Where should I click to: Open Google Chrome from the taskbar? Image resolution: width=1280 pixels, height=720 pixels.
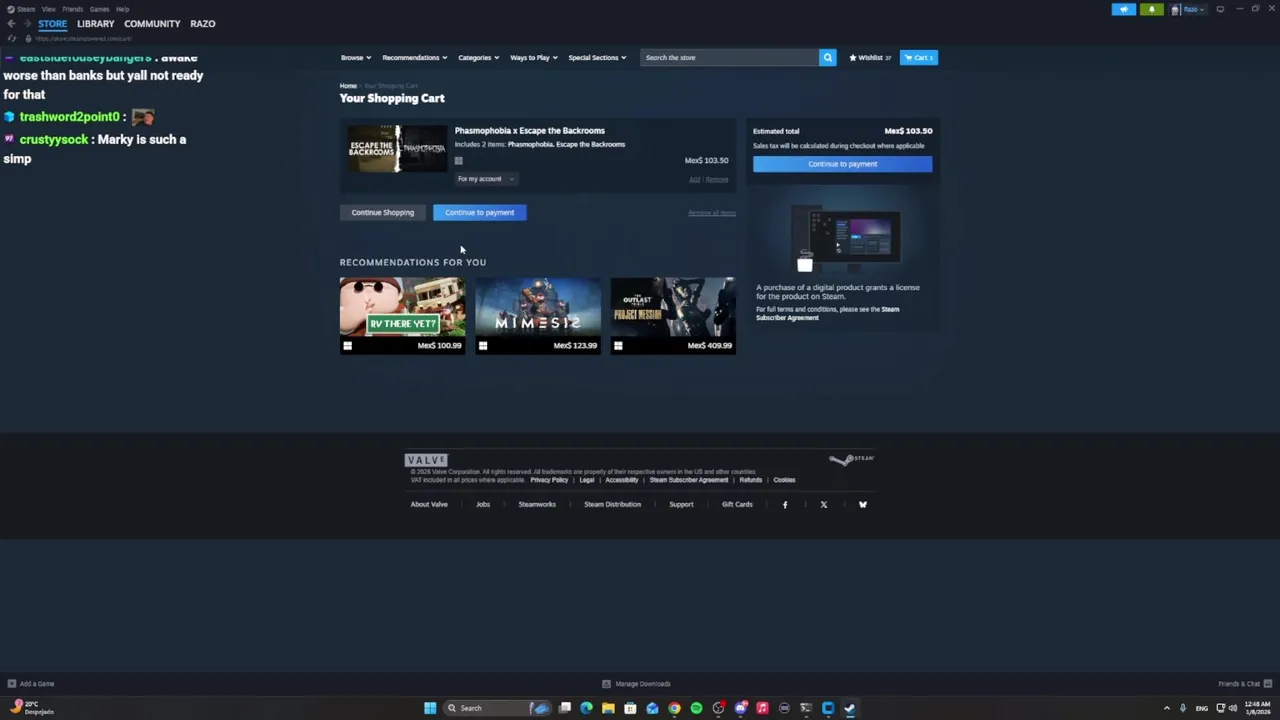[x=674, y=708]
